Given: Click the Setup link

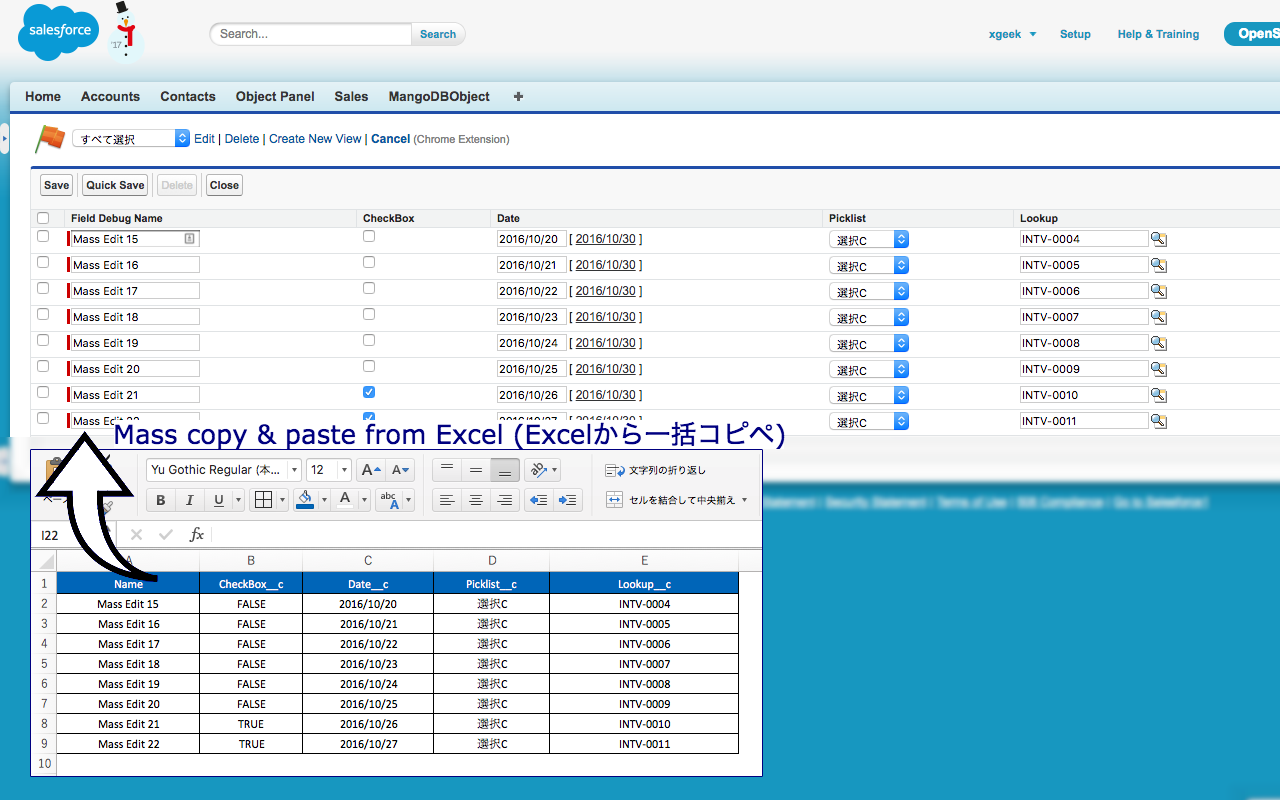Looking at the screenshot, I should (1075, 34).
